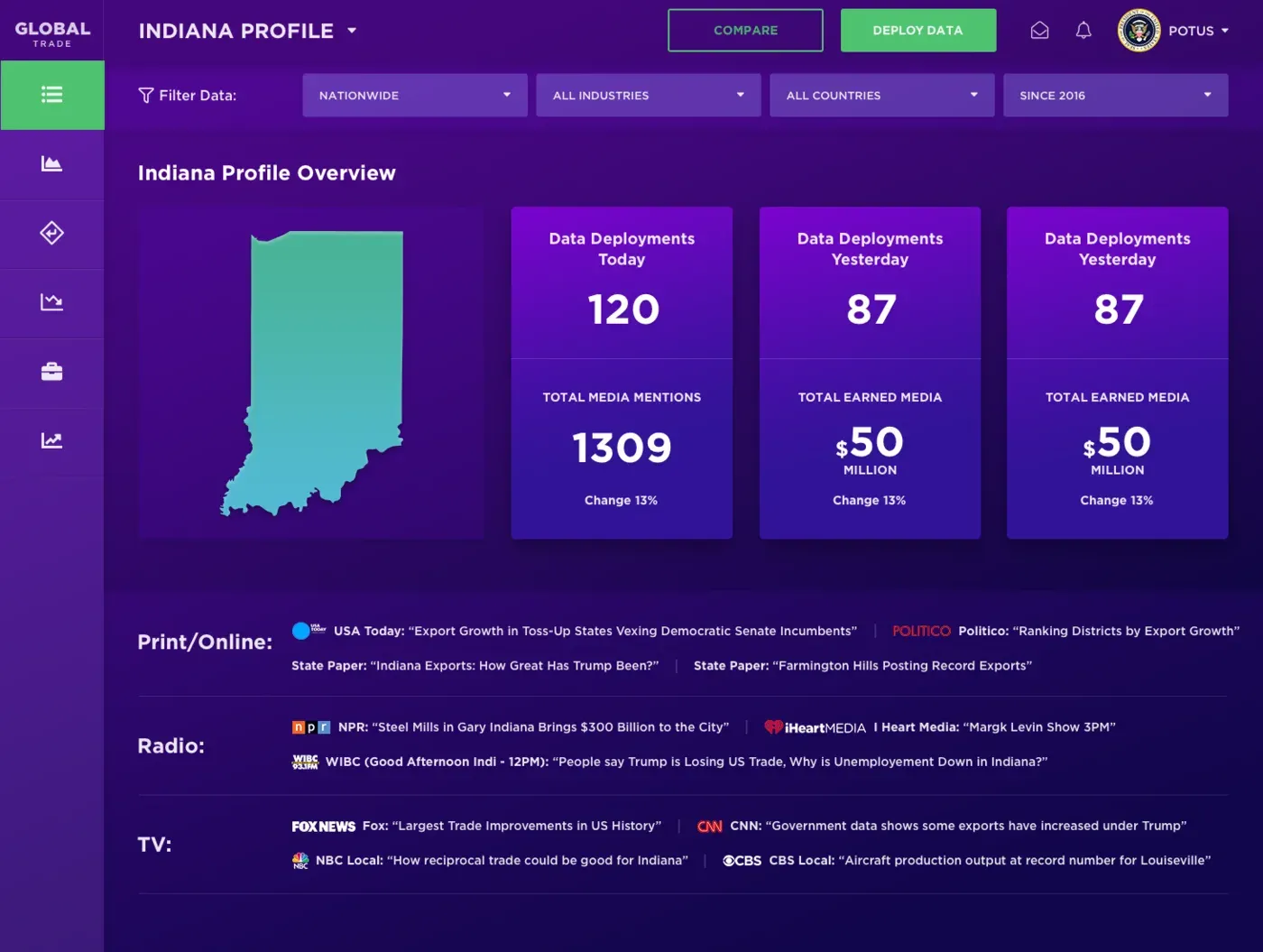Open the rising trend chart sidebar icon

click(x=52, y=440)
